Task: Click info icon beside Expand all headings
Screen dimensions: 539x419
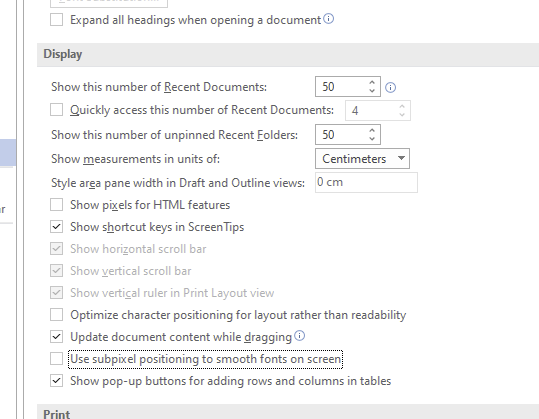Action: click(x=329, y=19)
